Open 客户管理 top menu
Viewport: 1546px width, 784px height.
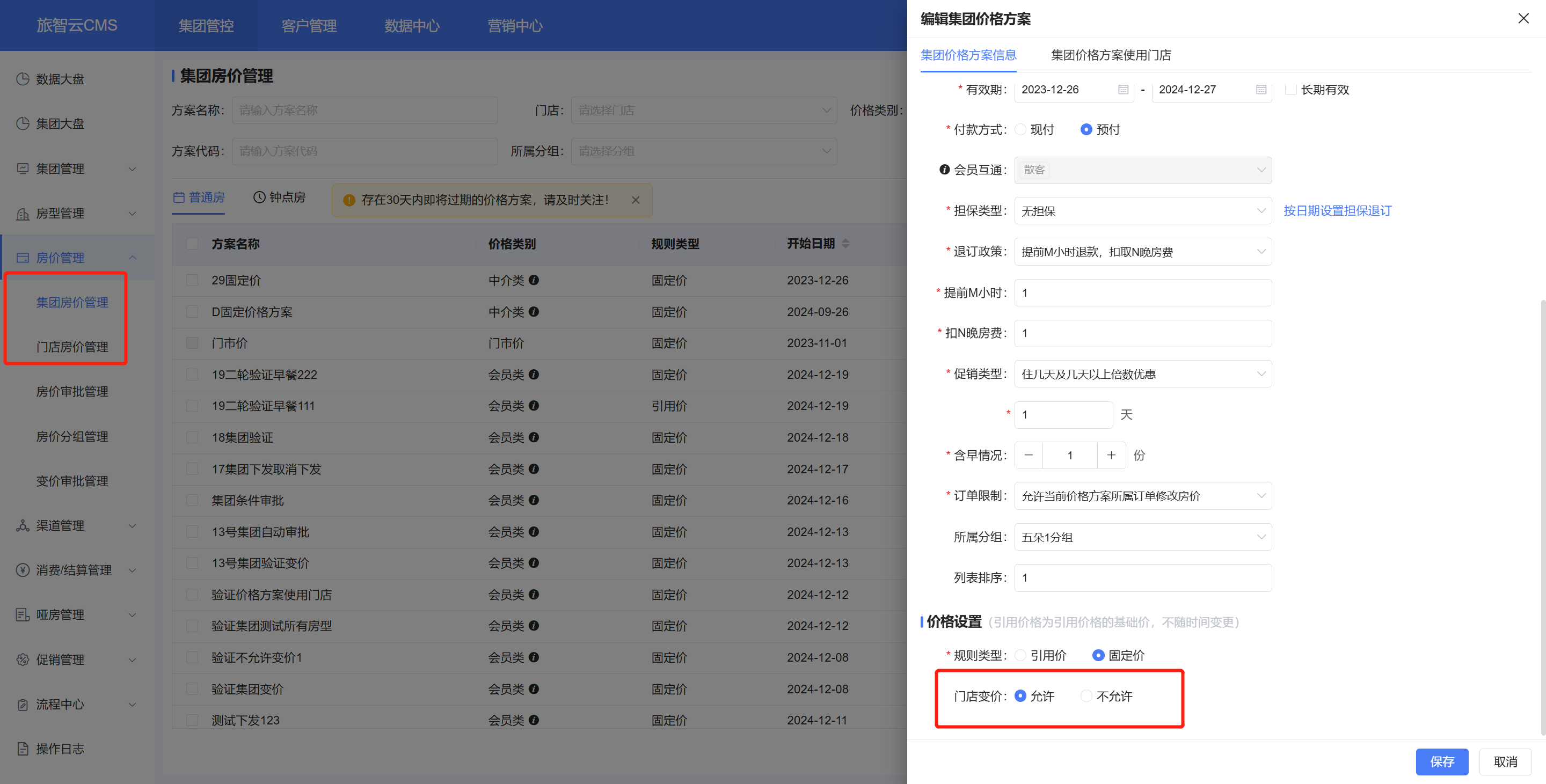coord(309,26)
